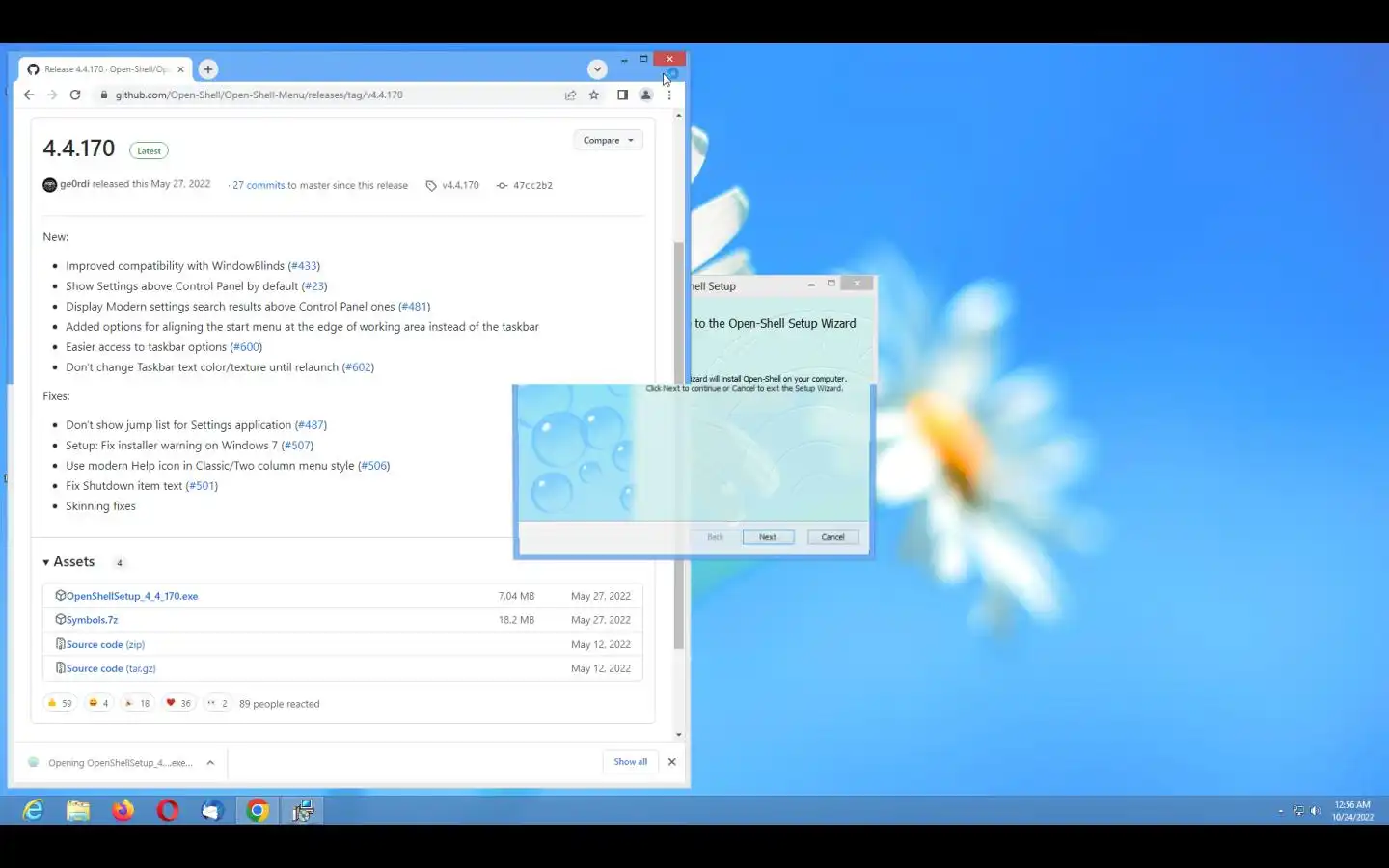Click the scroll down arrow in Chrome
The height and width of the screenshot is (868, 1389).
pyautogui.click(x=679, y=734)
